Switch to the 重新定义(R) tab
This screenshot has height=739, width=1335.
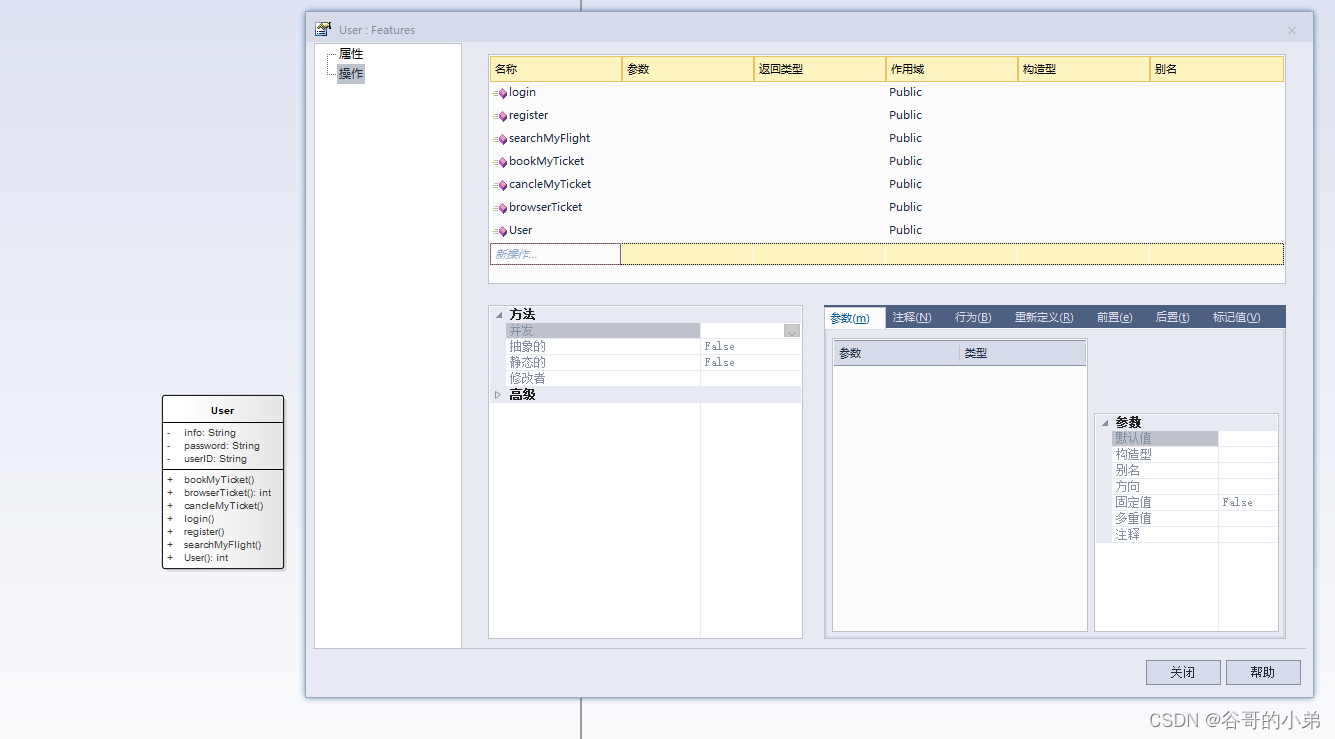coord(1044,318)
